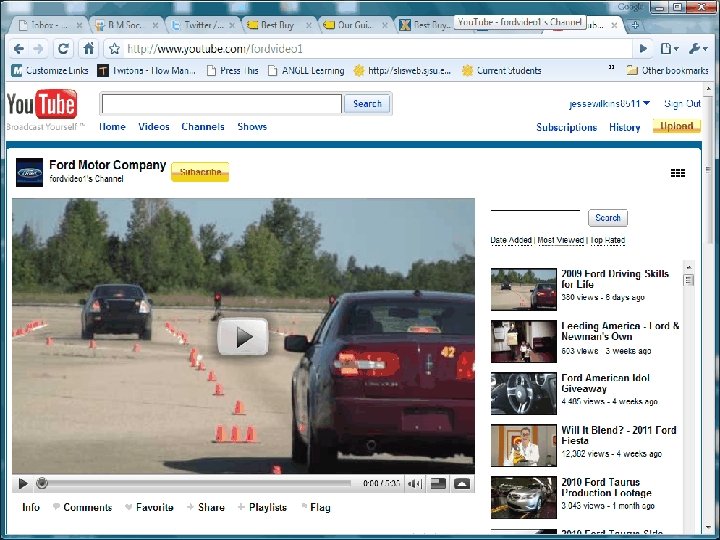Click the channel video search field
This screenshot has height=540, width=720.
point(535,217)
